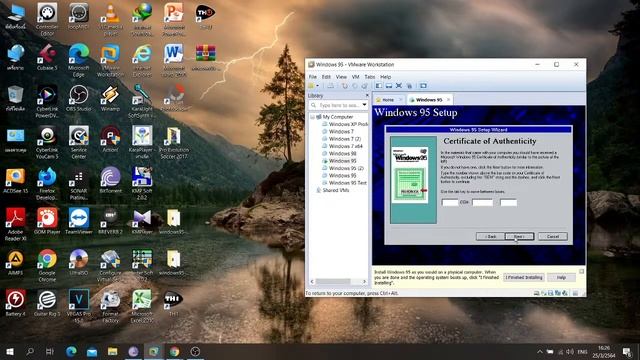Open the VM menu
The image size is (640, 360).
356,77
